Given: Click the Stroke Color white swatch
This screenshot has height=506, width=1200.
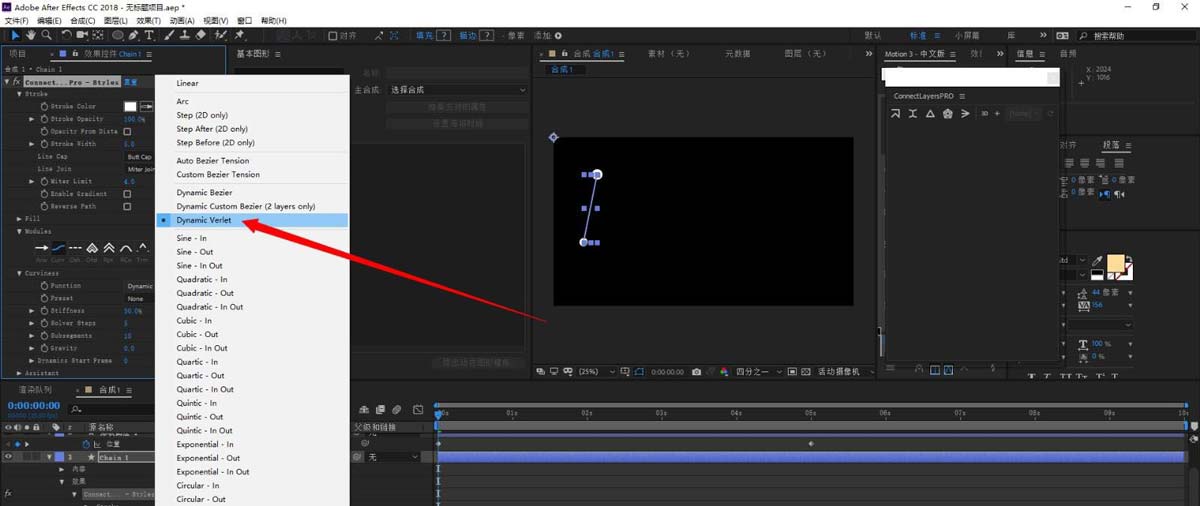Looking at the screenshot, I should point(130,106).
